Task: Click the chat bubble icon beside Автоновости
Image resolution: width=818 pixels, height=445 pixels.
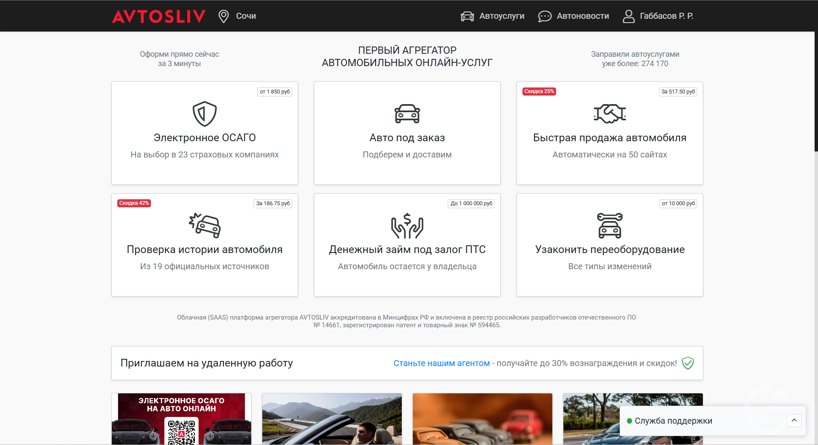Action: pyautogui.click(x=545, y=16)
